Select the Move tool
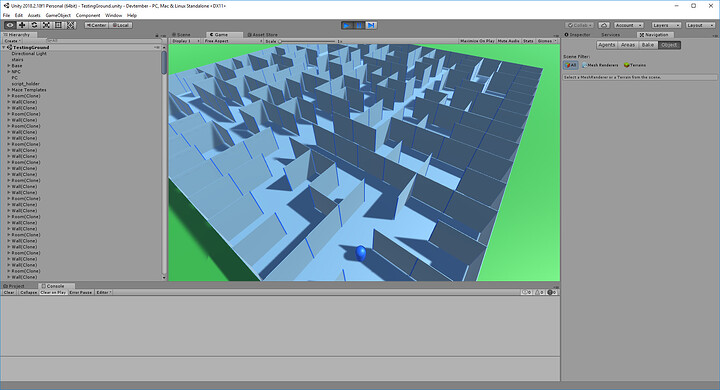The width and height of the screenshot is (720, 390). click(x=22, y=25)
